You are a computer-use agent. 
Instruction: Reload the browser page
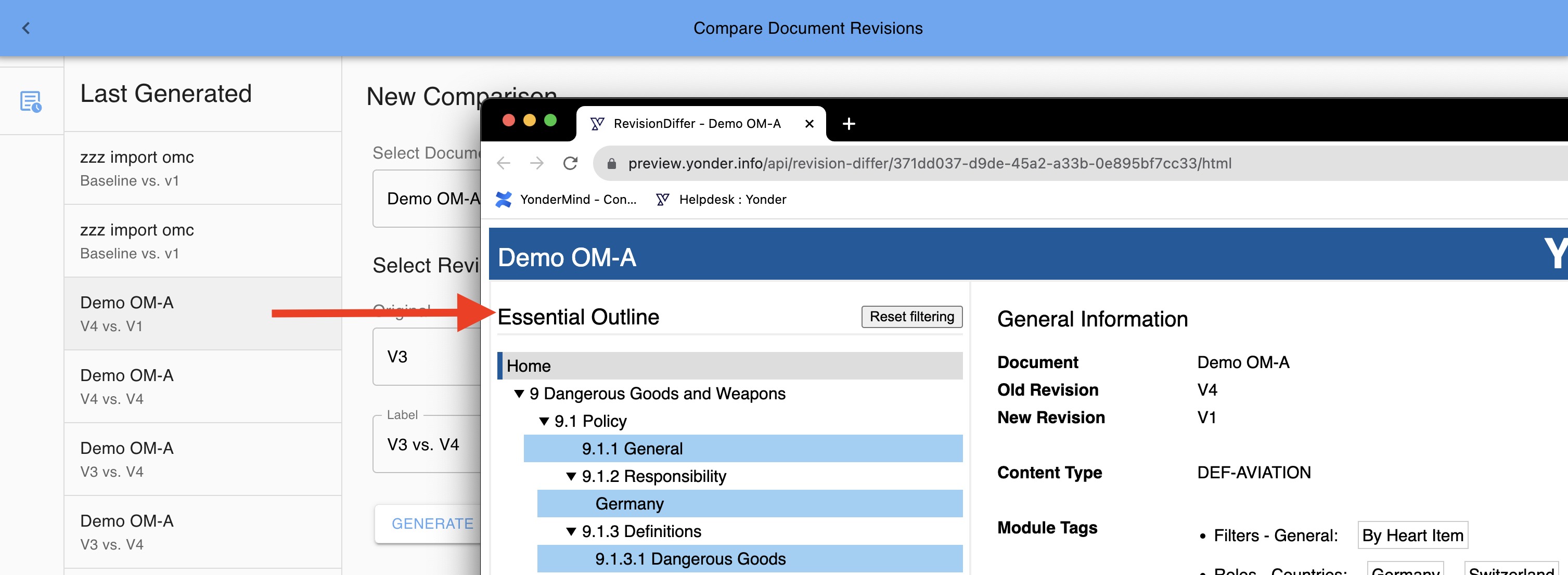pos(570,163)
